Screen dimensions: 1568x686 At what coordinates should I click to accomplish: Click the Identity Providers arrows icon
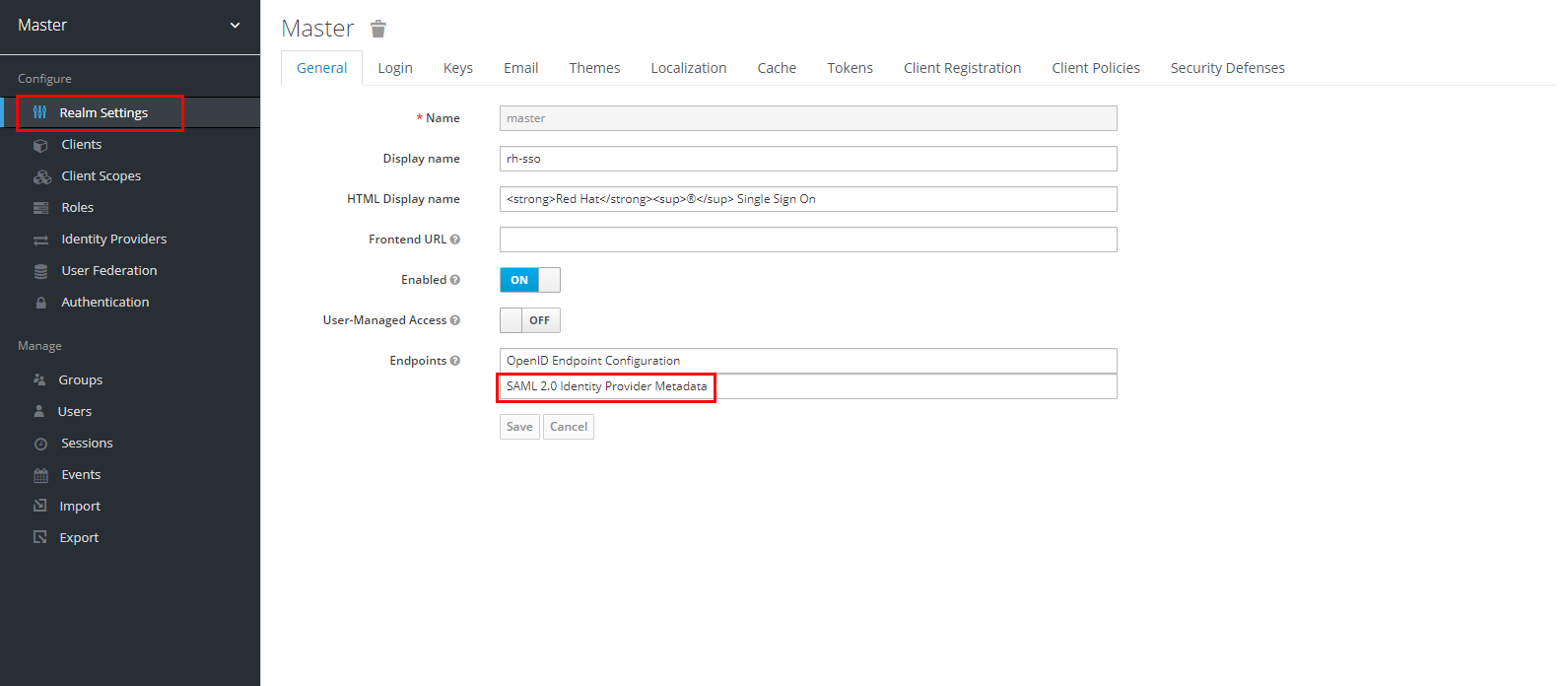pos(40,240)
